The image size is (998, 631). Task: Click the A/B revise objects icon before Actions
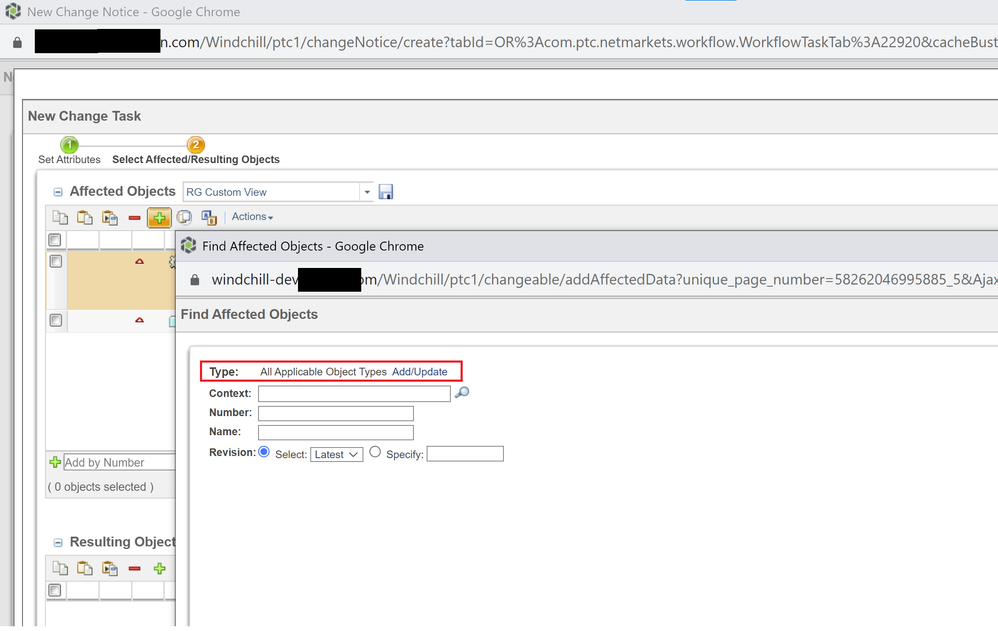(209, 218)
